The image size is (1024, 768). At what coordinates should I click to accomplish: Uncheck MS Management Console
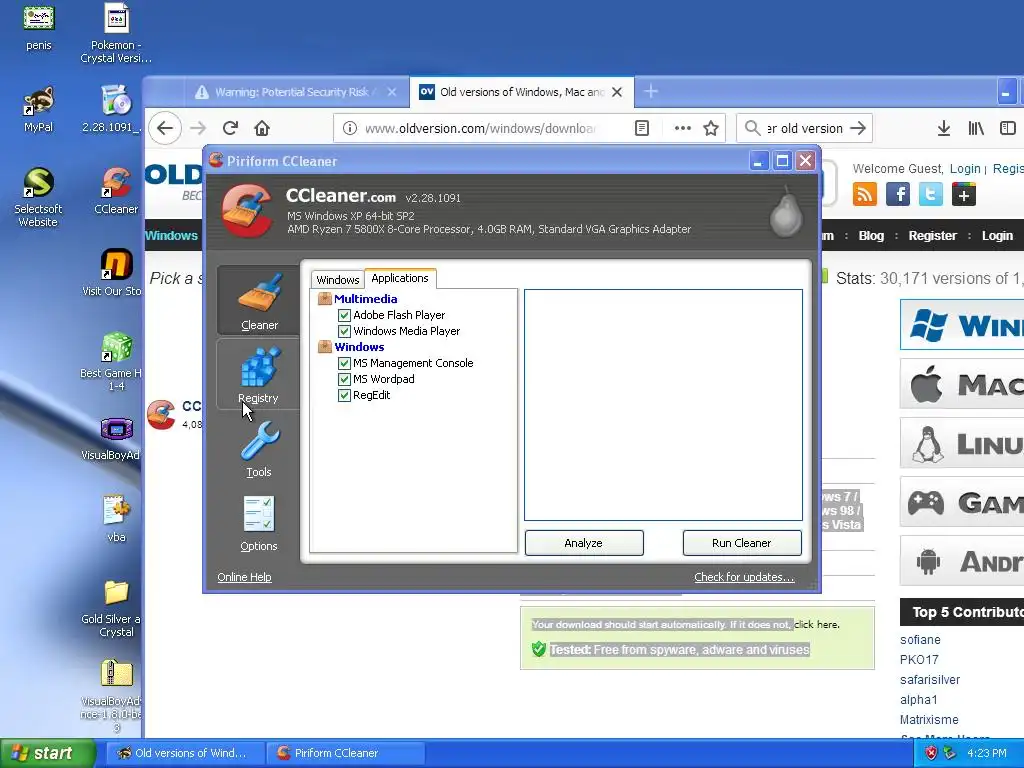(344, 363)
